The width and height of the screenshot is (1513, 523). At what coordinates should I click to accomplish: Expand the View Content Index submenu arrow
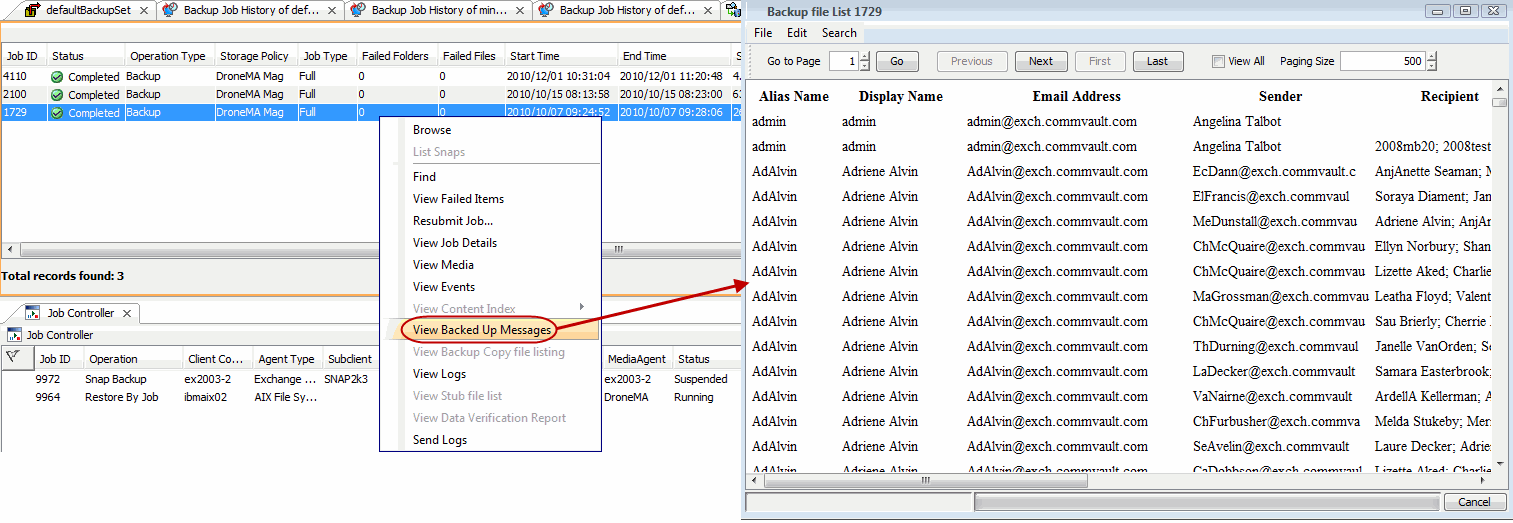coord(582,308)
